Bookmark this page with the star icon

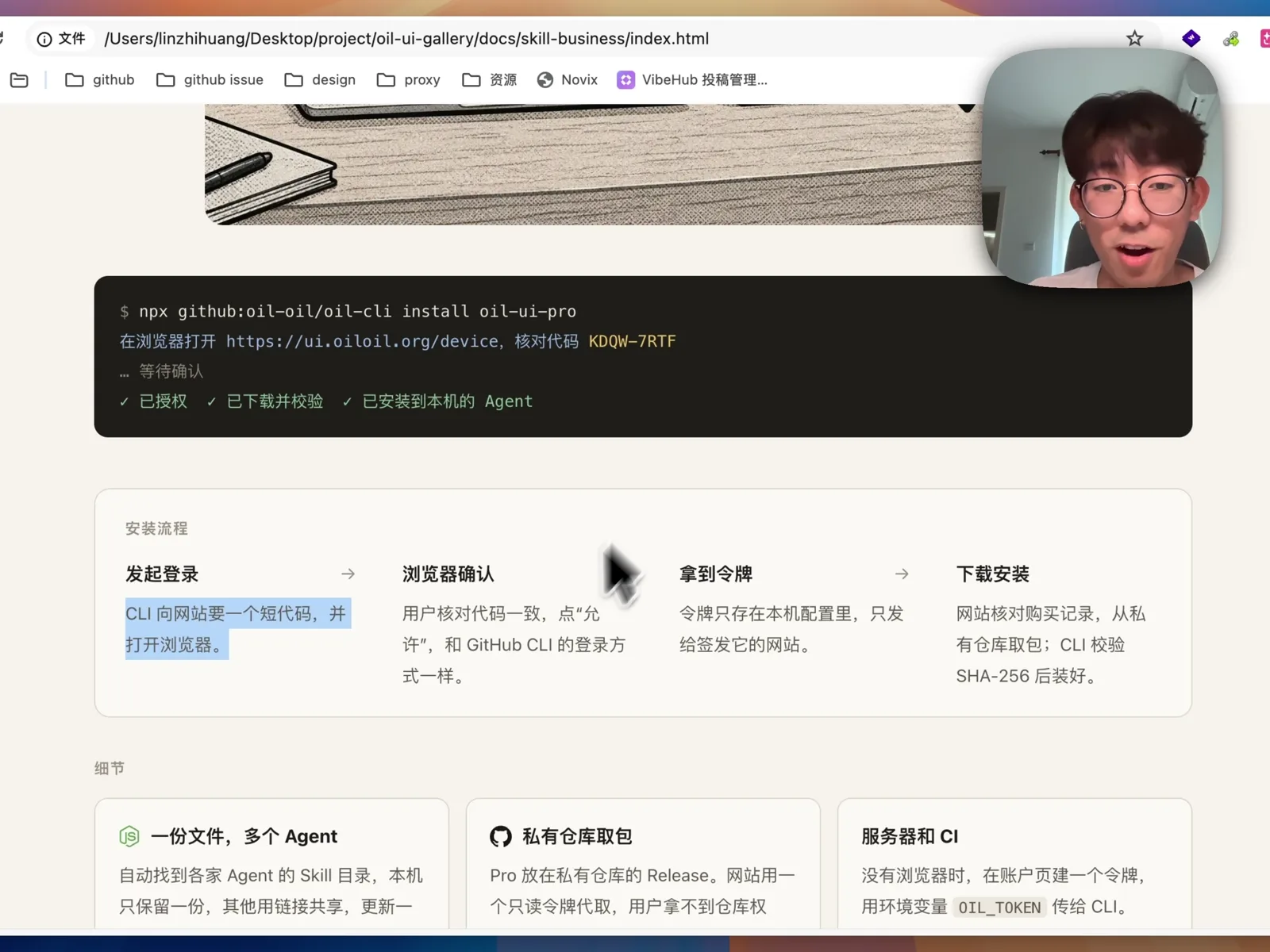(x=1134, y=38)
